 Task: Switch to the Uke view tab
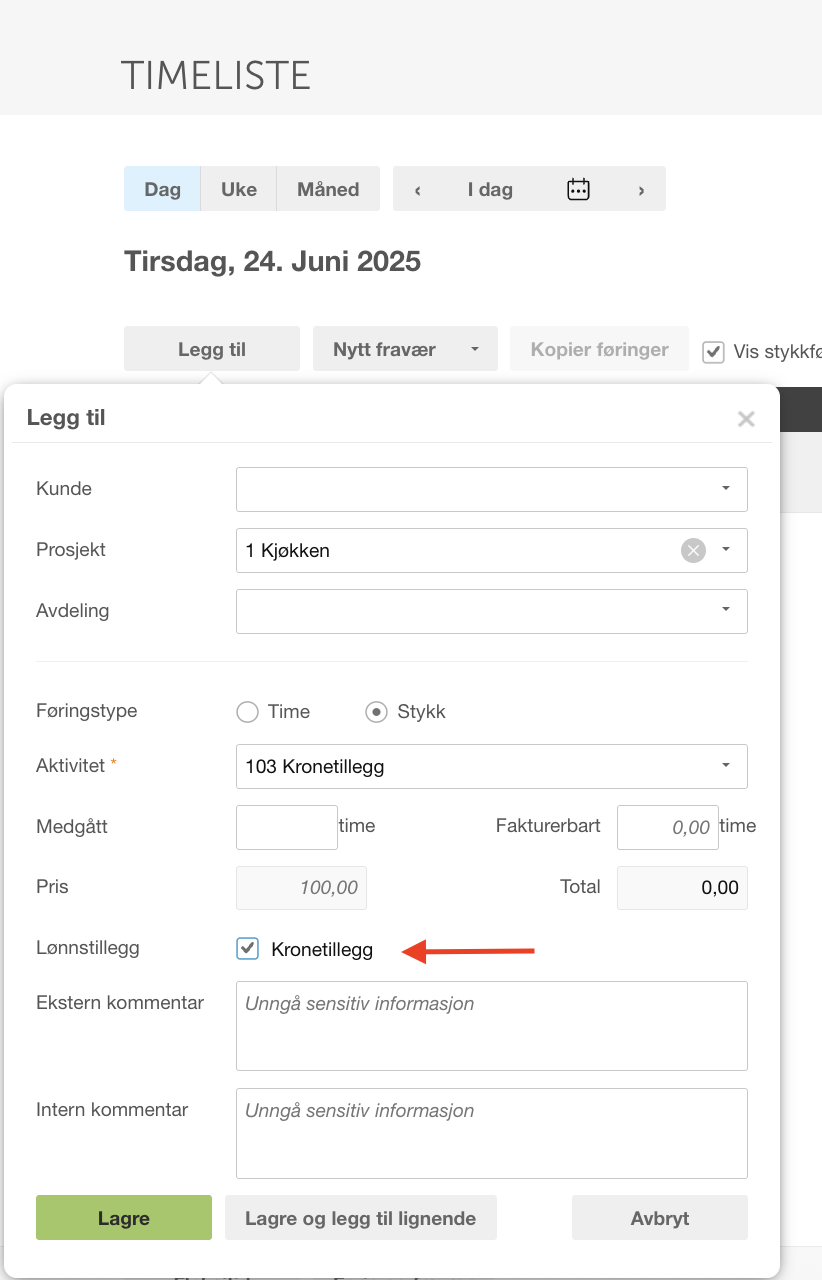click(x=239, y=189)
